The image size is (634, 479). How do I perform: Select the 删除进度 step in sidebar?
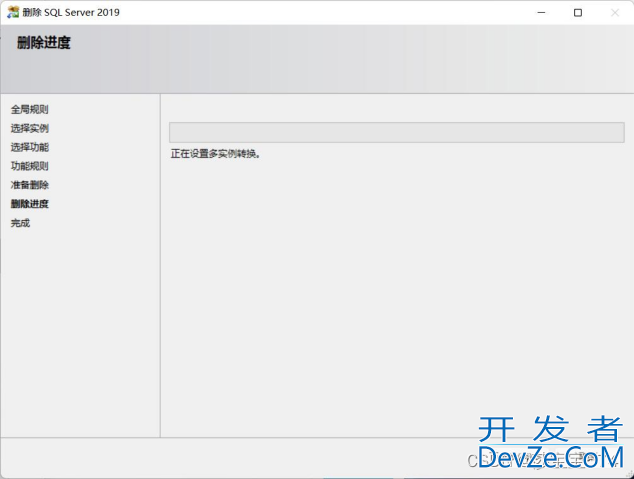coord(30,204)
